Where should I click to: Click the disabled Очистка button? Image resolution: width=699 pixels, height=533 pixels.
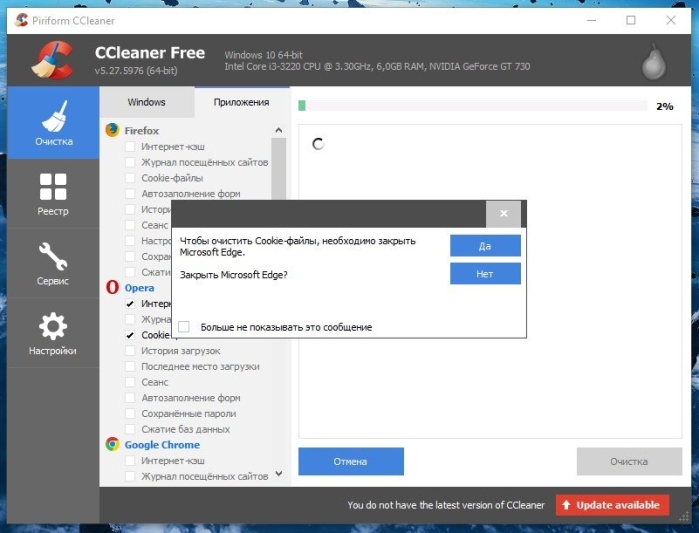629,461
